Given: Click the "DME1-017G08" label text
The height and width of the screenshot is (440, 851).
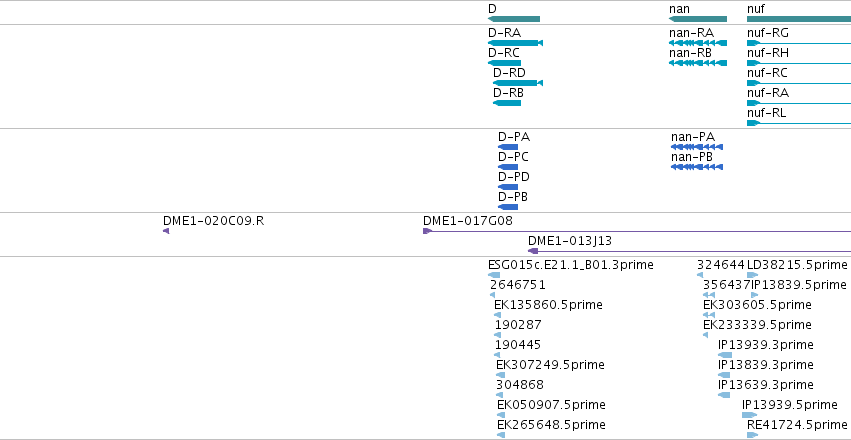Looking at the screenshot, I should click(x=468, y=221).
